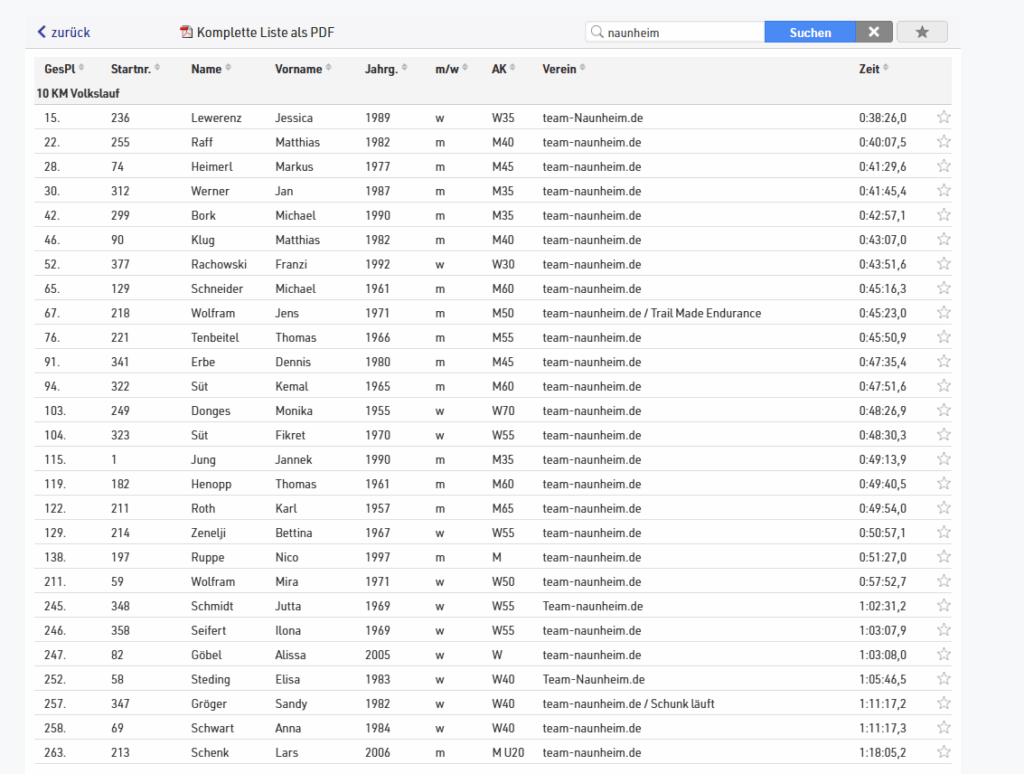Mark Markus Heimerl as favorite
Viewport: 1024px width, 774px height.
point(943,166)
